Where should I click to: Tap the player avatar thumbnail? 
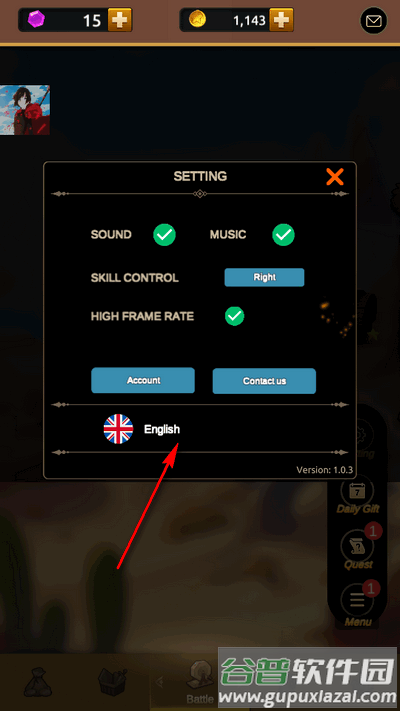pyautogui.click(x=24, y=110)
